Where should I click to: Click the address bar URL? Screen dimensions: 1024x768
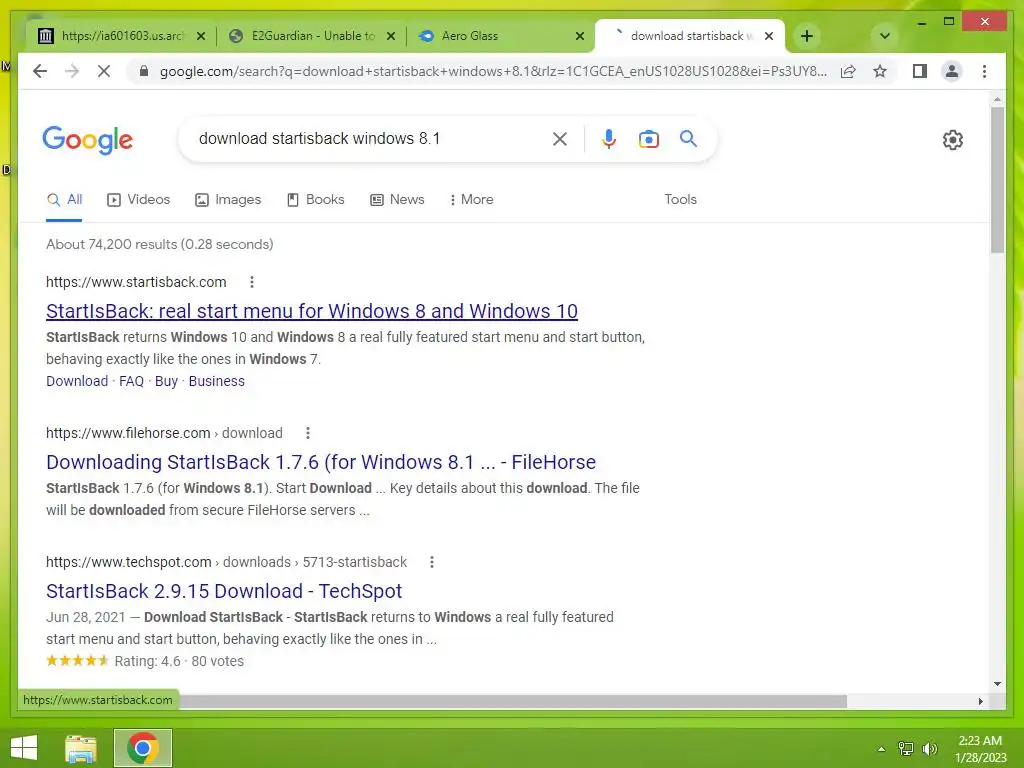click(x=493, y=71)
